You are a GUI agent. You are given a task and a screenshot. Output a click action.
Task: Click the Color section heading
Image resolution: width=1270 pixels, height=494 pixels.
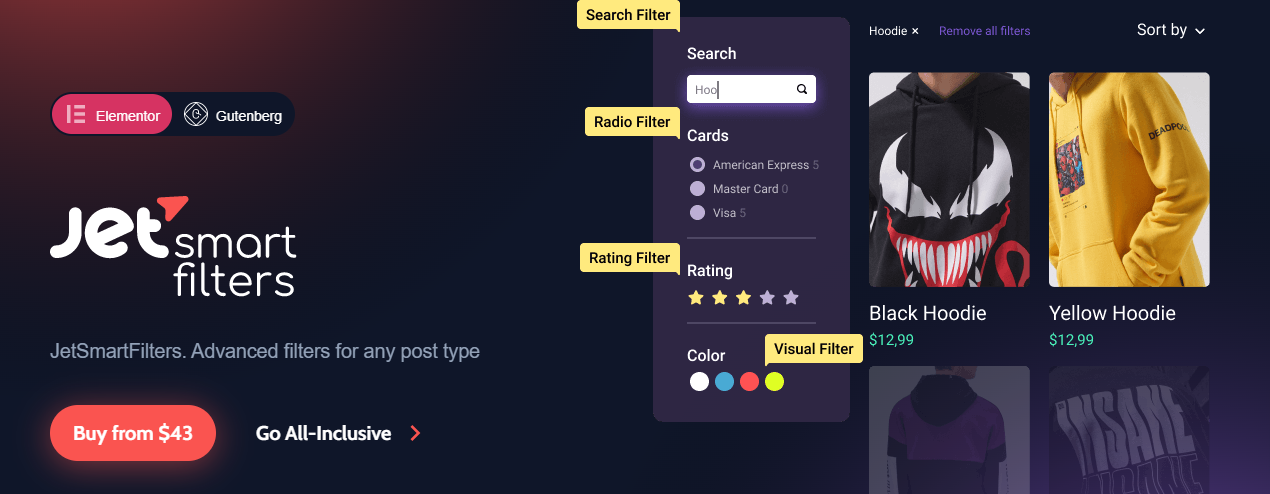(x=706, y=355)
